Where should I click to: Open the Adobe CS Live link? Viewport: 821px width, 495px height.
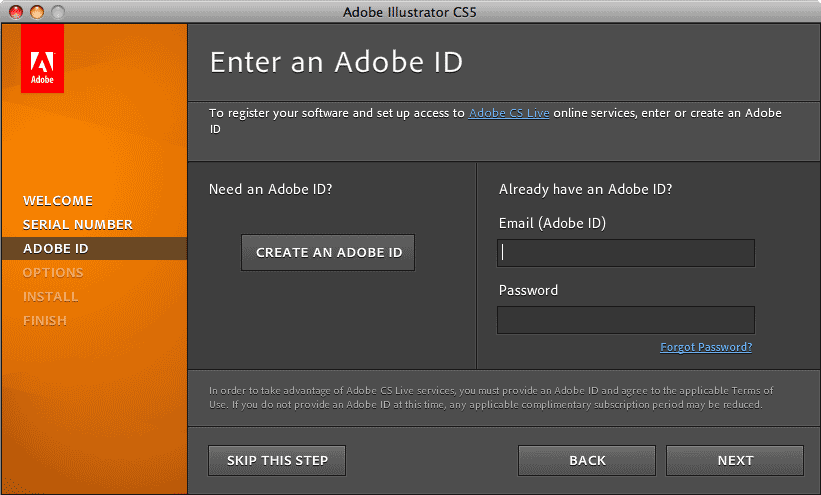click(508, 113)
